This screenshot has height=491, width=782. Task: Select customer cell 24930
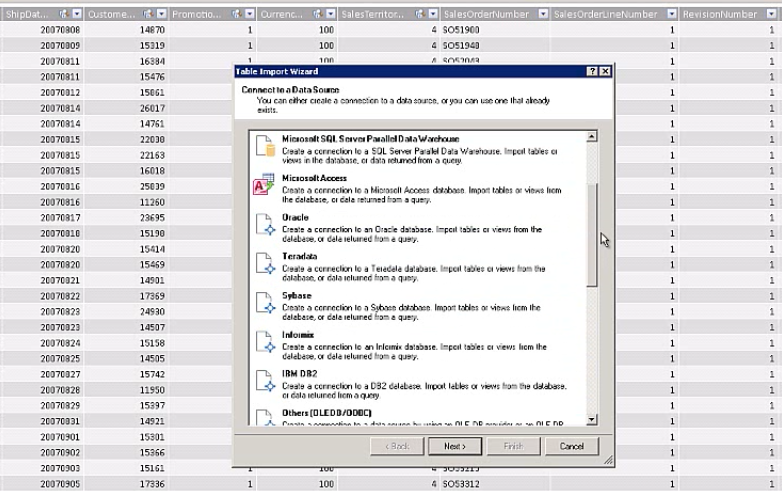pos(126,312)
